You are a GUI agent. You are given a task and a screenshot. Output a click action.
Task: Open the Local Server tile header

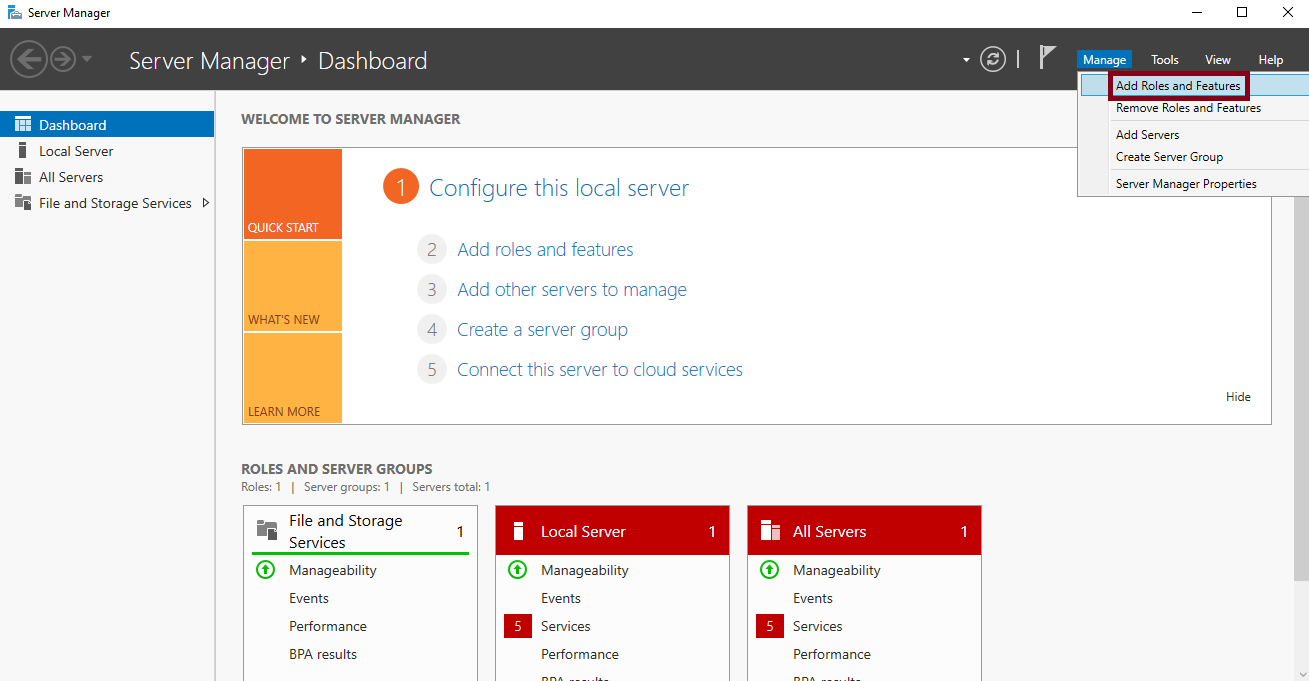click(x=612, y=531)
